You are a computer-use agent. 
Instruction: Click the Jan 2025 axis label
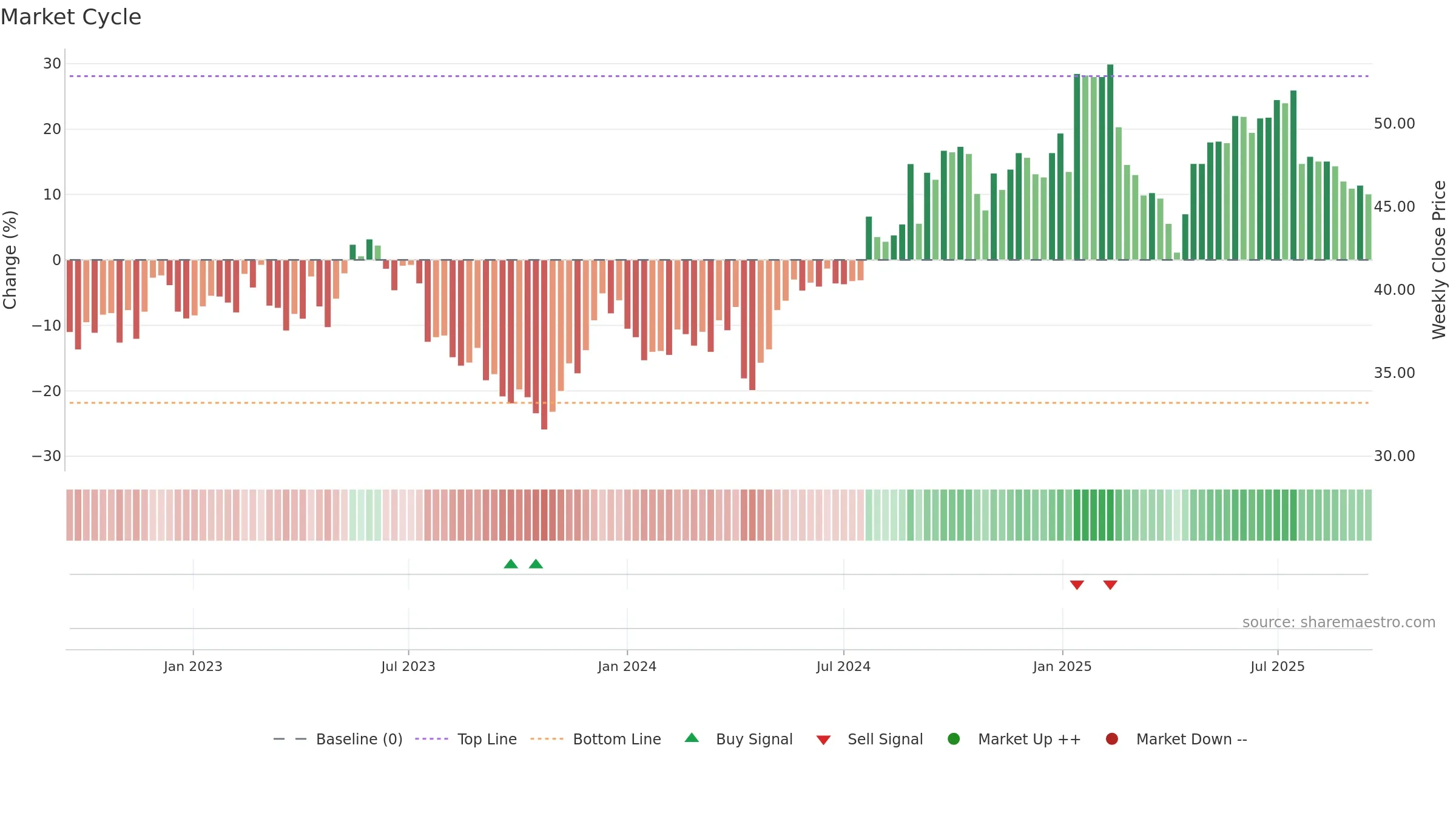(1062, 666)
